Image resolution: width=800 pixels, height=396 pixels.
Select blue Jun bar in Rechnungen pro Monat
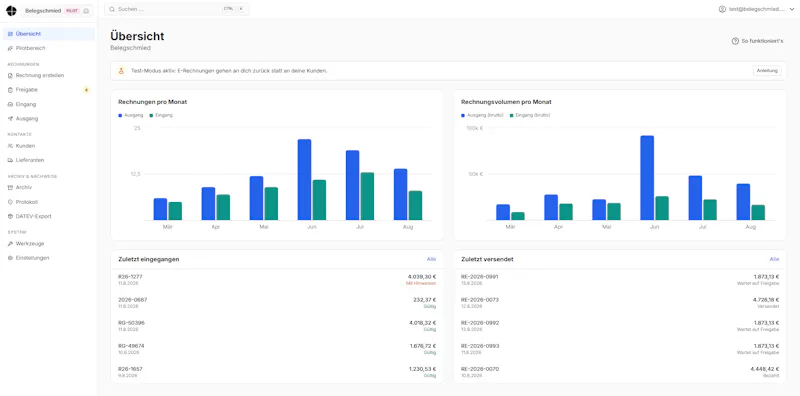[304, 180]
